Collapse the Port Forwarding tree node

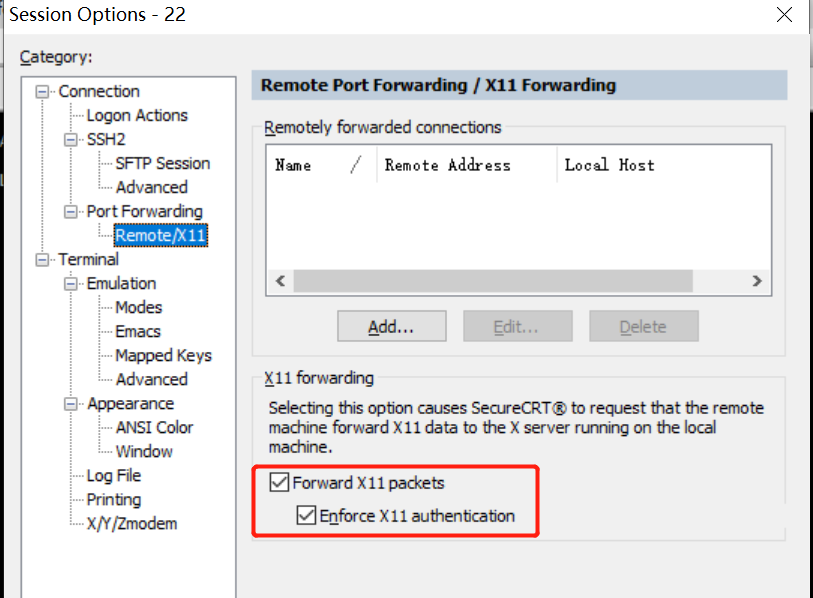[71, 212]
